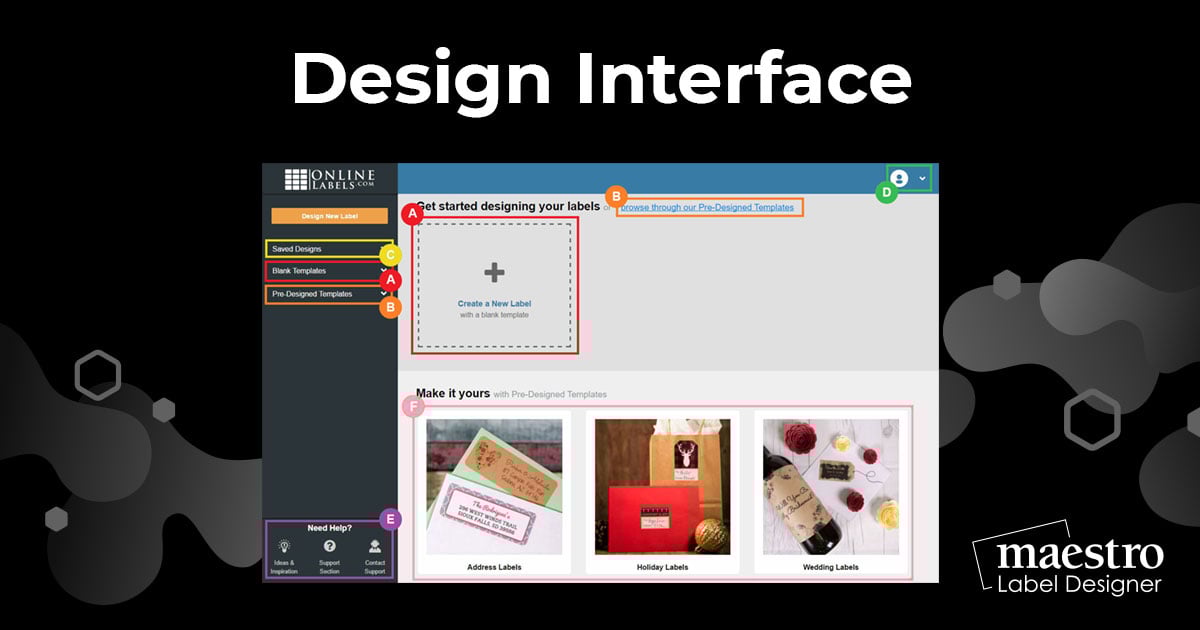Expand the Pre-Designed Templates chevron
The image size is (1200, 630).
(x=384, y=294)
